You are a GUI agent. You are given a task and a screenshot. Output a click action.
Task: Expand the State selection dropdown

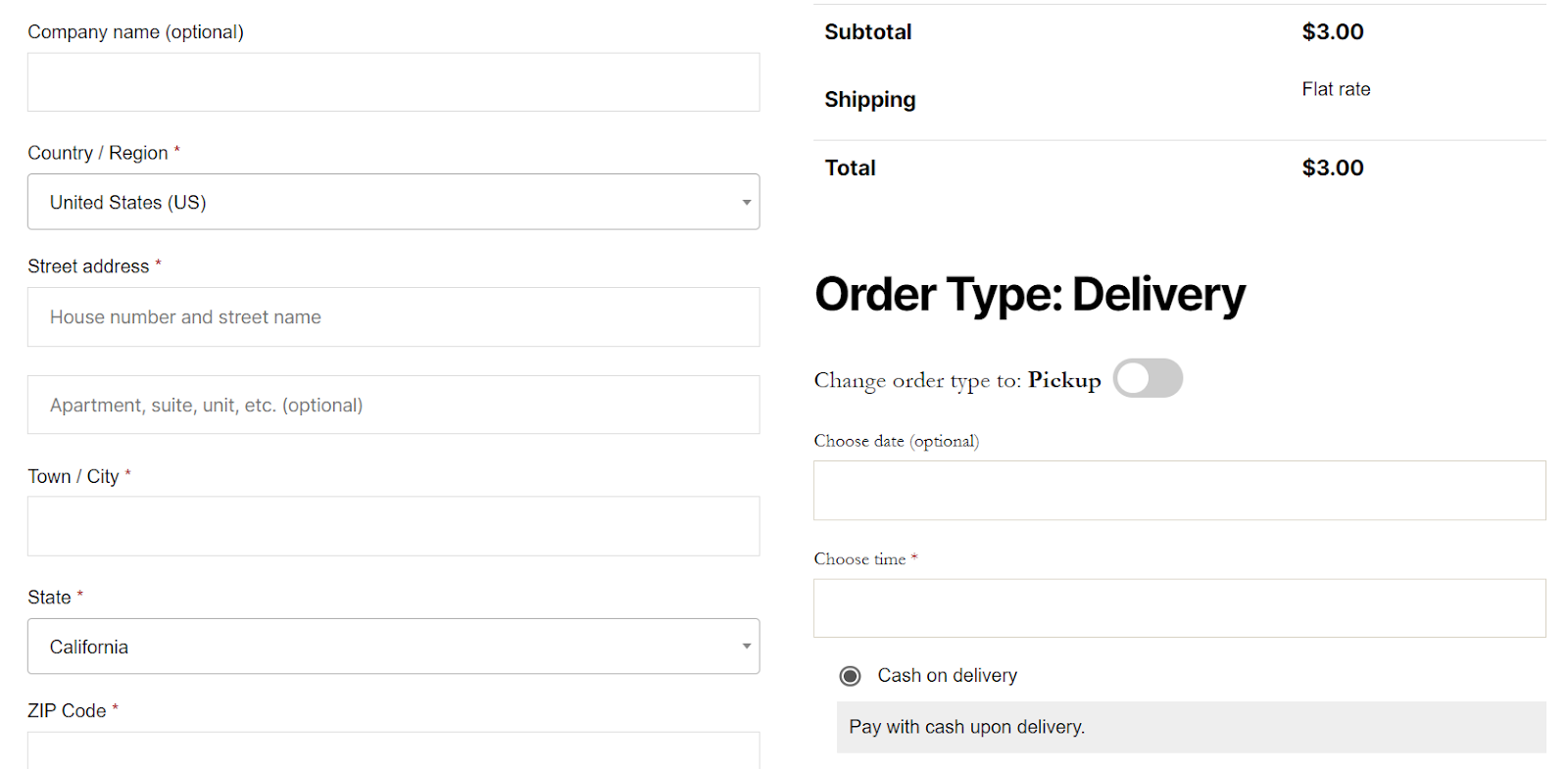pyautogui.click(x=392, y=647)
